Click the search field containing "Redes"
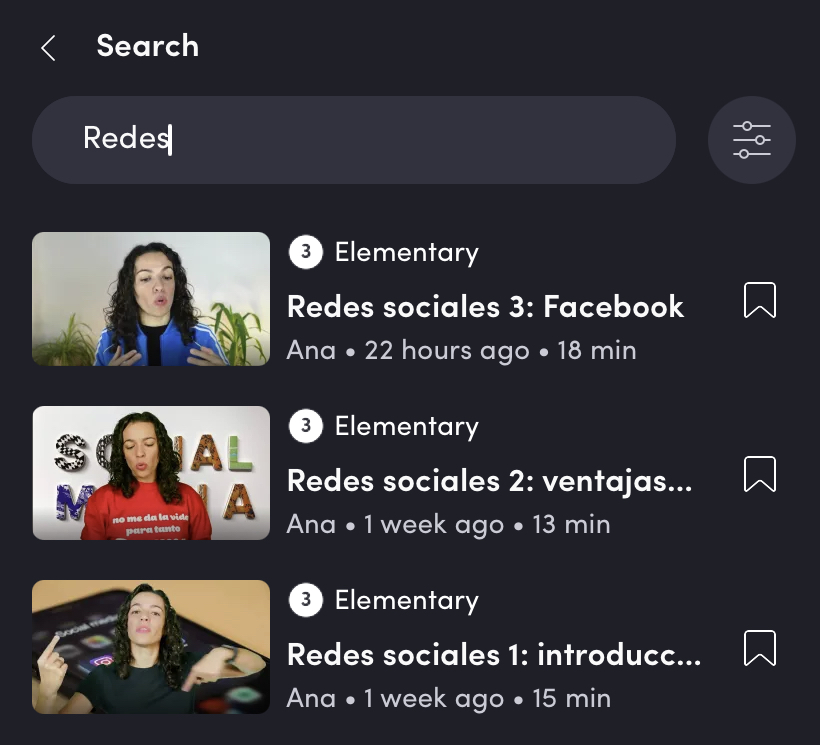820x745 pixels. coord(354,140)
